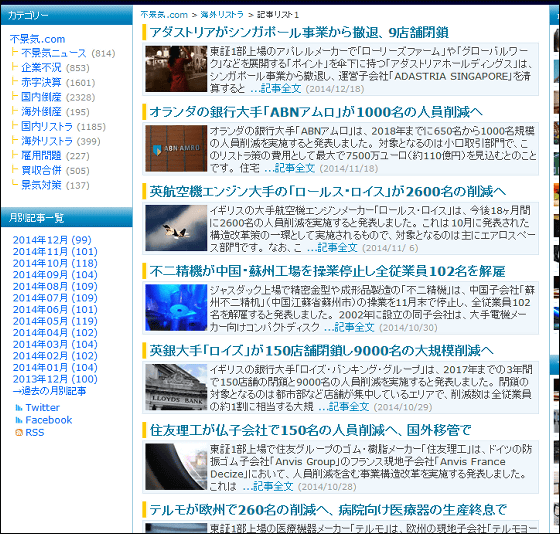
Task: Open 2014年03月 monthly archive
Action: [55, 344]
